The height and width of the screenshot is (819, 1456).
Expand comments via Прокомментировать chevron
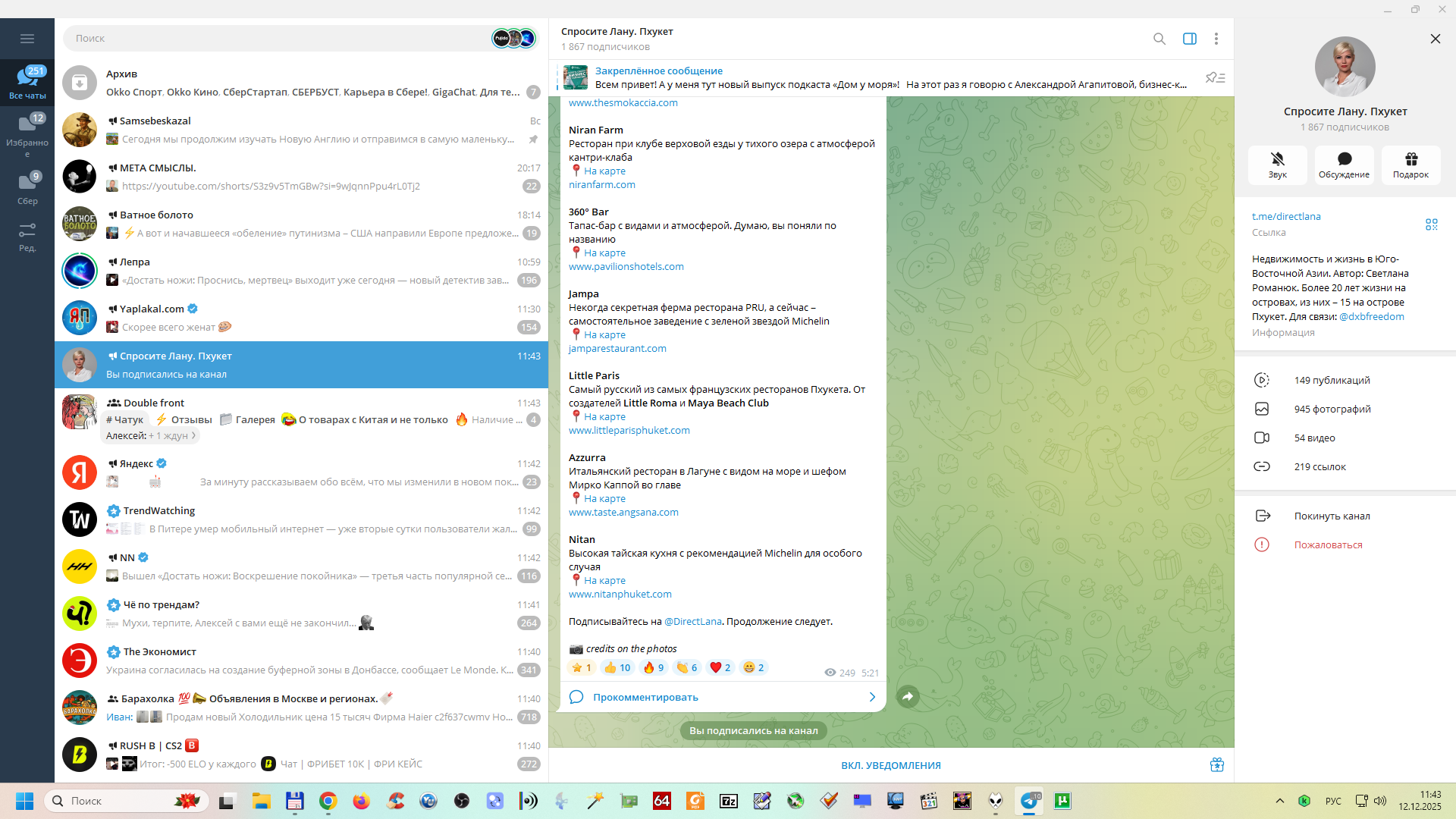(872, 697)
